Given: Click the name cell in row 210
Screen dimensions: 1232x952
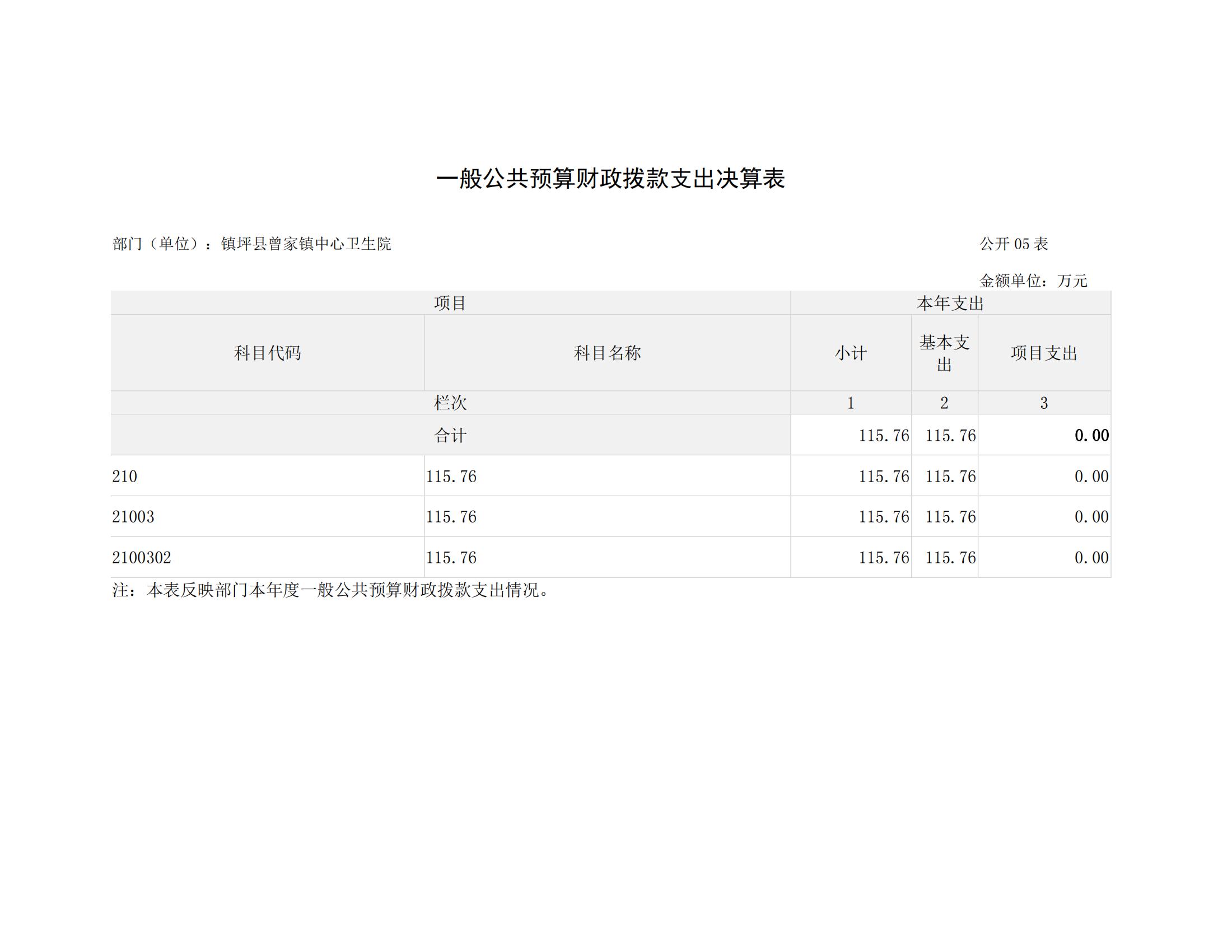Looking at the screenshot, I should pyautogui.click(x=608, y=476).
